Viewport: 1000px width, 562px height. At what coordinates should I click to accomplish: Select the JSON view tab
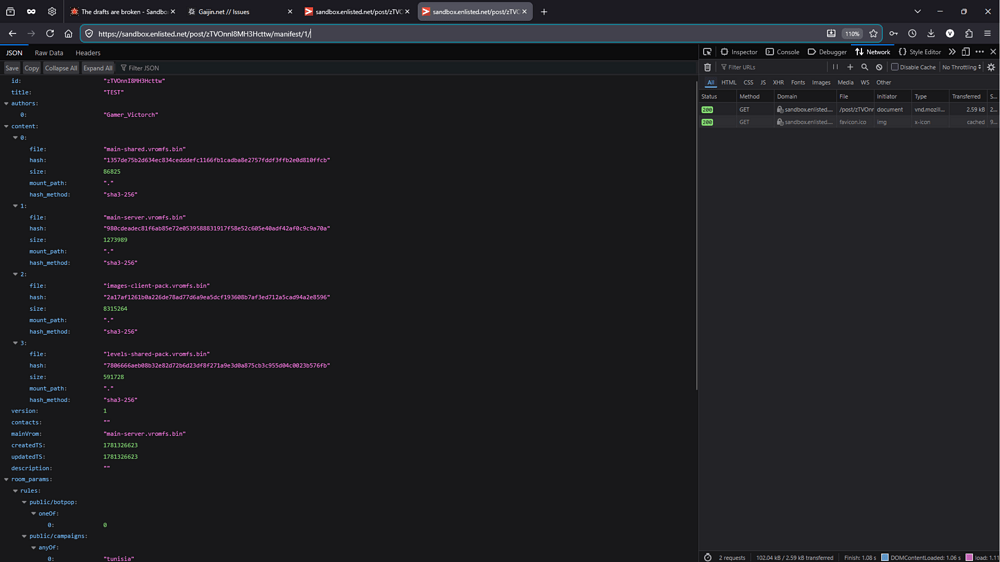(x=14, y=53)
